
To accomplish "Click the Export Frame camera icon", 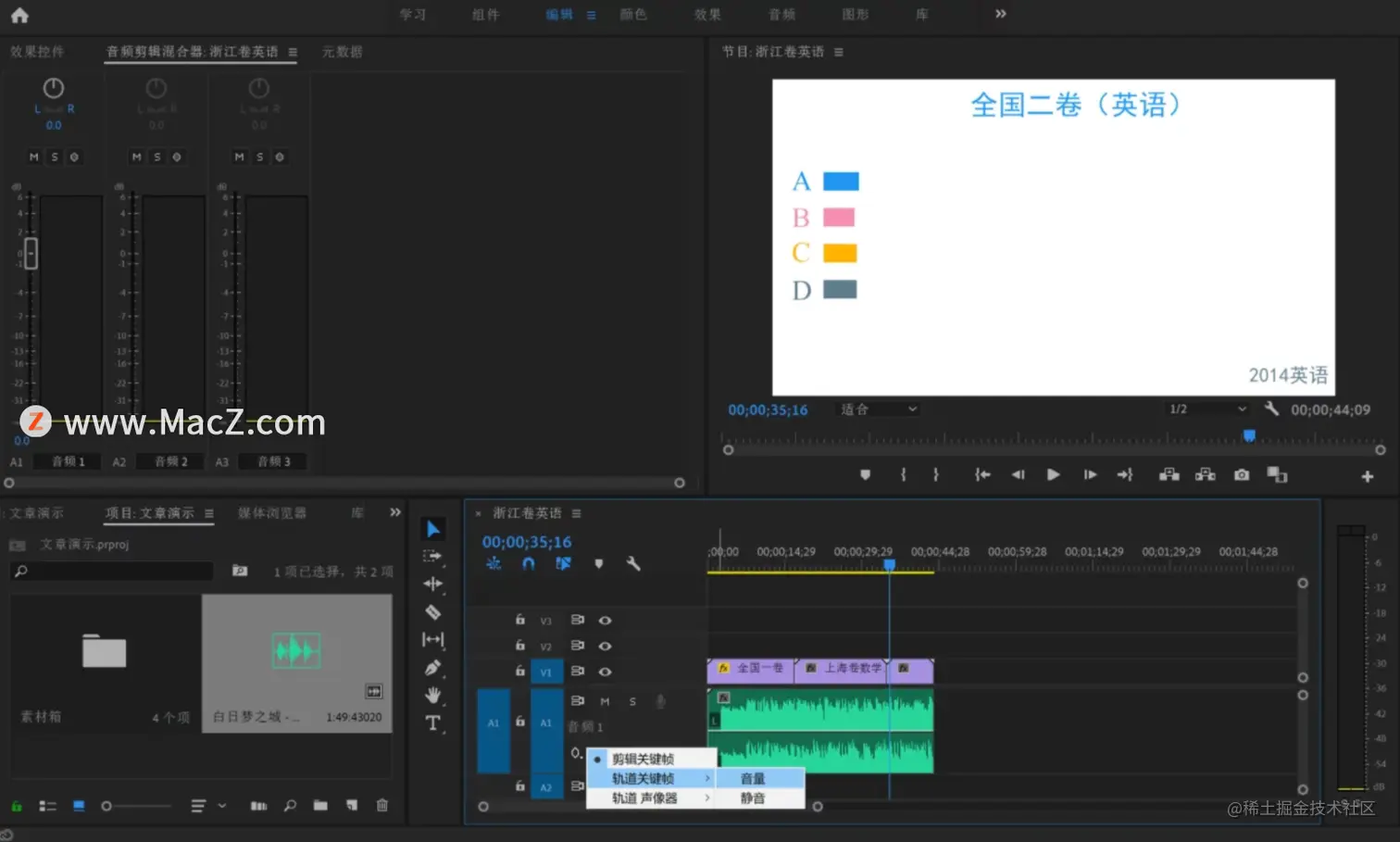I will click(1242, 475).
